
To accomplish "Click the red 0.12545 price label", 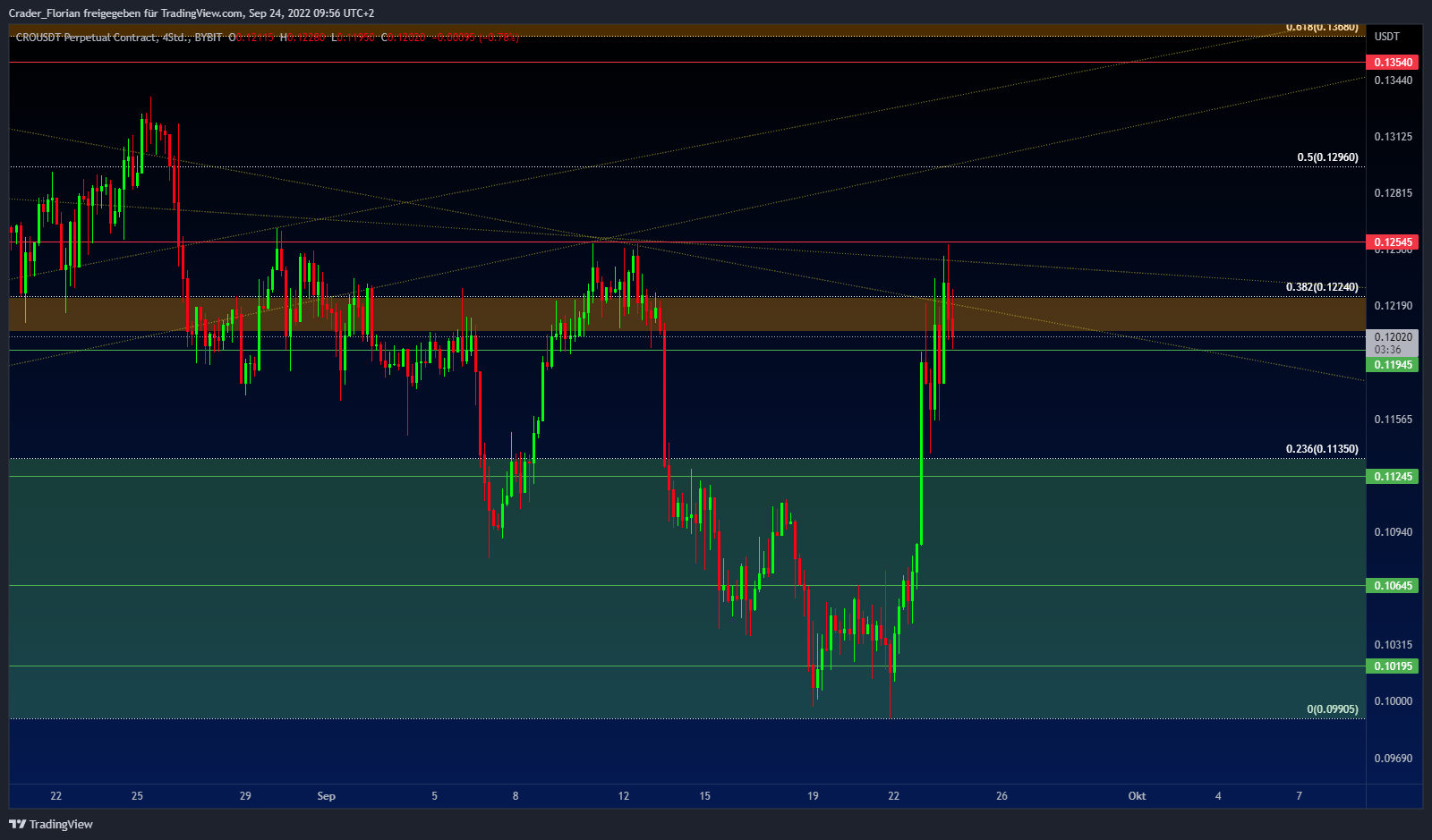I will (x=1393, y=242).
